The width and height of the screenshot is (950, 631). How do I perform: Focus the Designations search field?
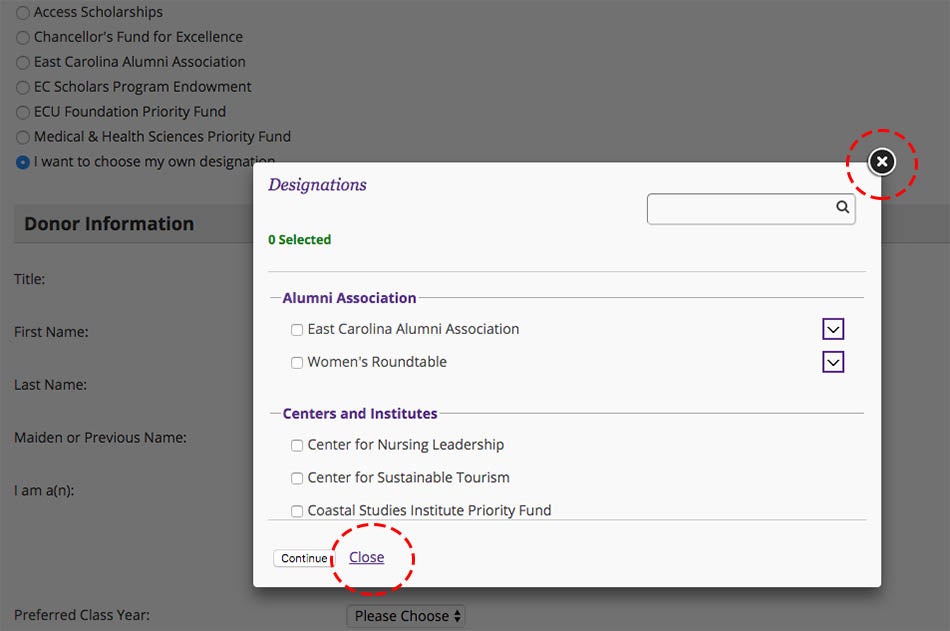click(740, 209)
